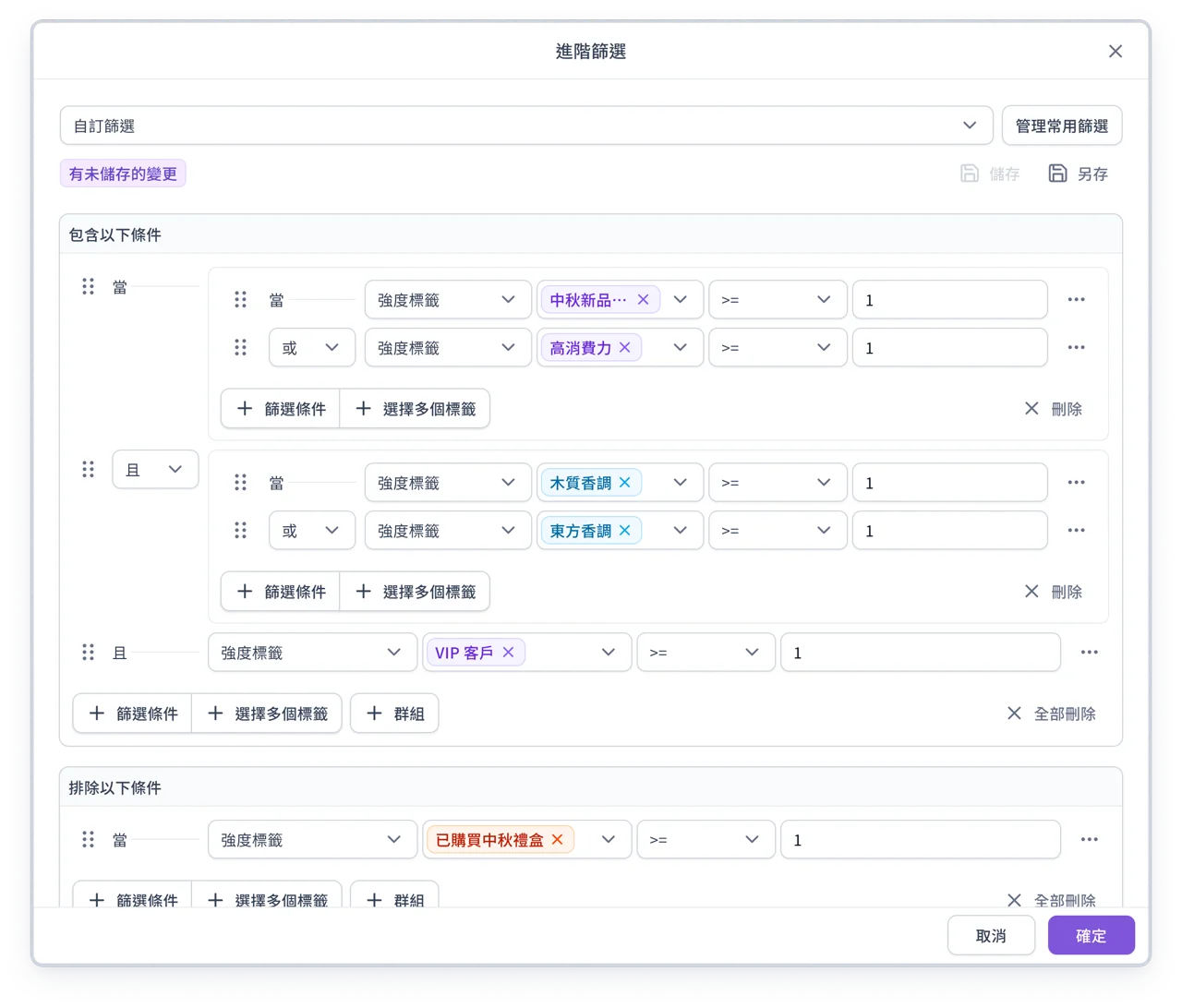Delete the group containing 中秋新品
This screenshot has width=1182, height=1008.
click(1053, 409)
